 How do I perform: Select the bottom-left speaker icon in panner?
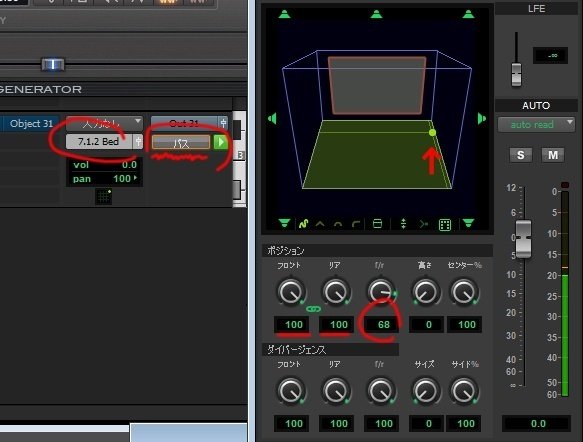[284, 223]
